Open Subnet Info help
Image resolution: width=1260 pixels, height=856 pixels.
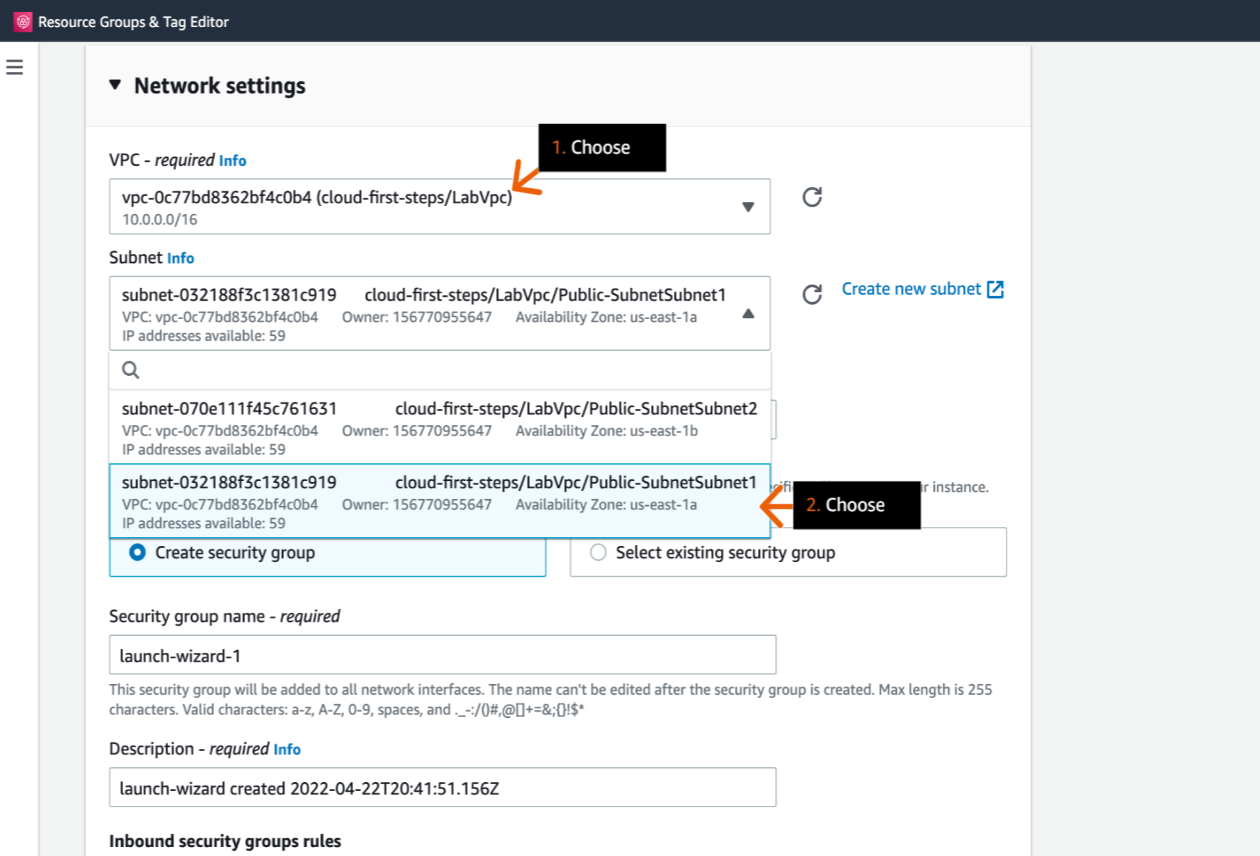pos(180,257)
